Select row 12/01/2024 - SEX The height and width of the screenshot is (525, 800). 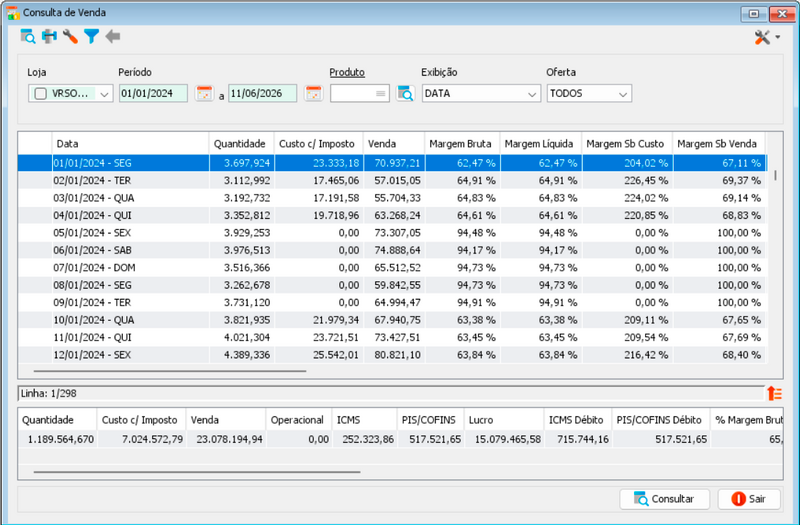pyautogui.click(x=392, y=355)
